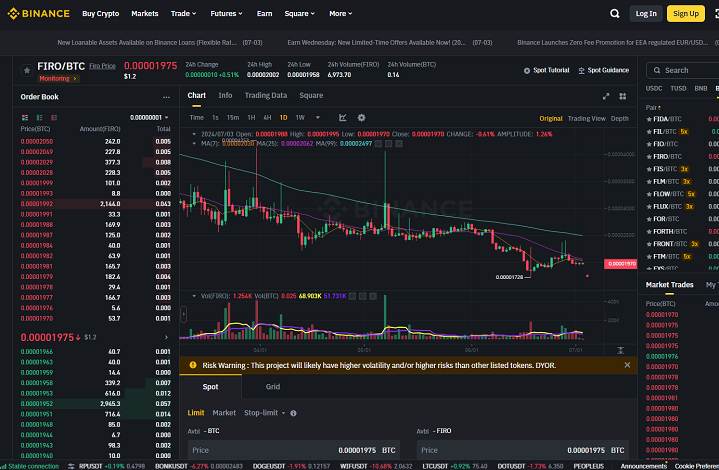Expand more chart intervals dropdown arrow
Screen dimensions: 719x470
[318, 118]
